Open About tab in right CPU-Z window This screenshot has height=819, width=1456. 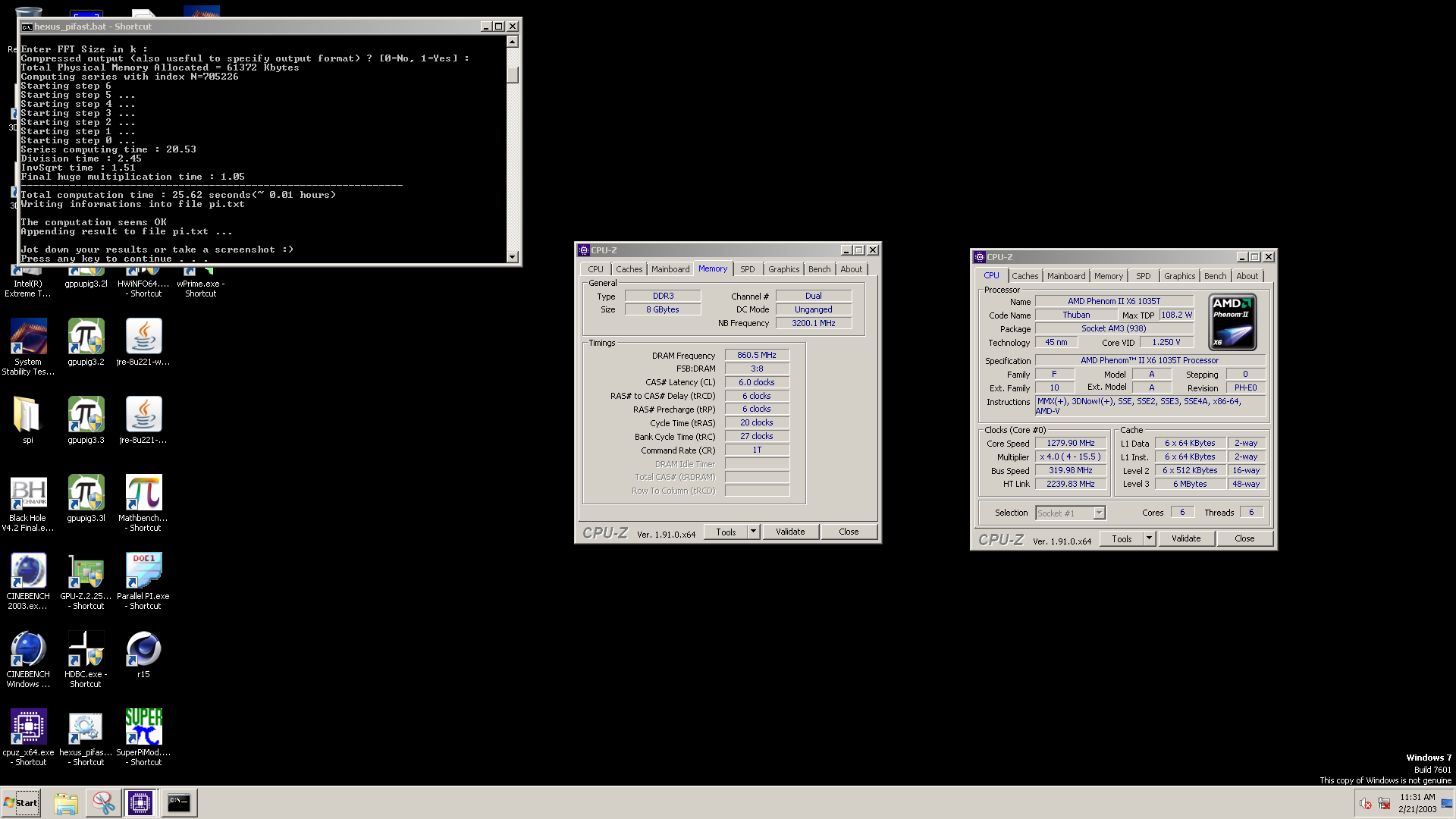(x=1247, y=276)
